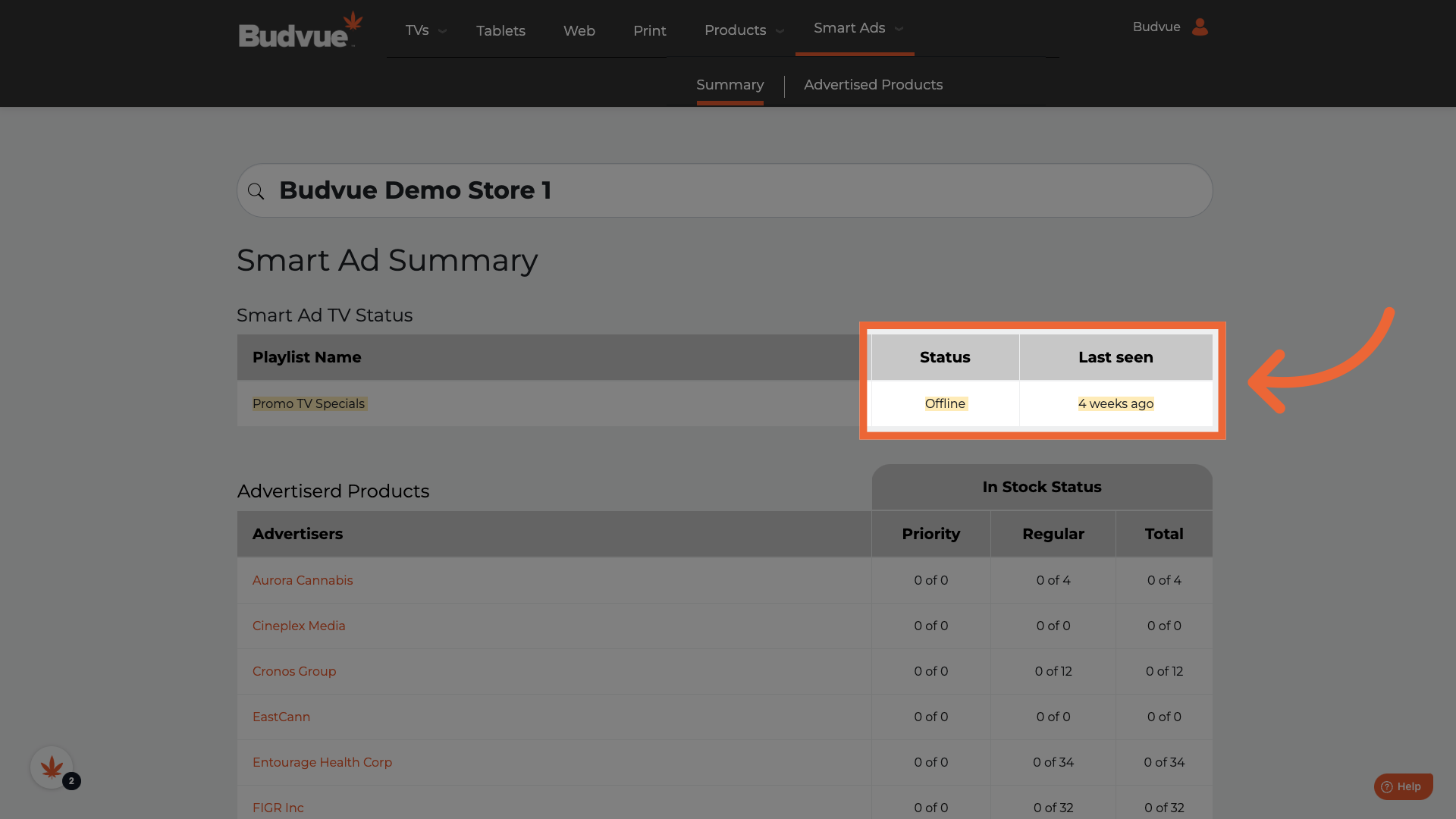This screenshot has height=819, width=1456.
Task: Click the search magnifier icon
Action: [256, 191]
